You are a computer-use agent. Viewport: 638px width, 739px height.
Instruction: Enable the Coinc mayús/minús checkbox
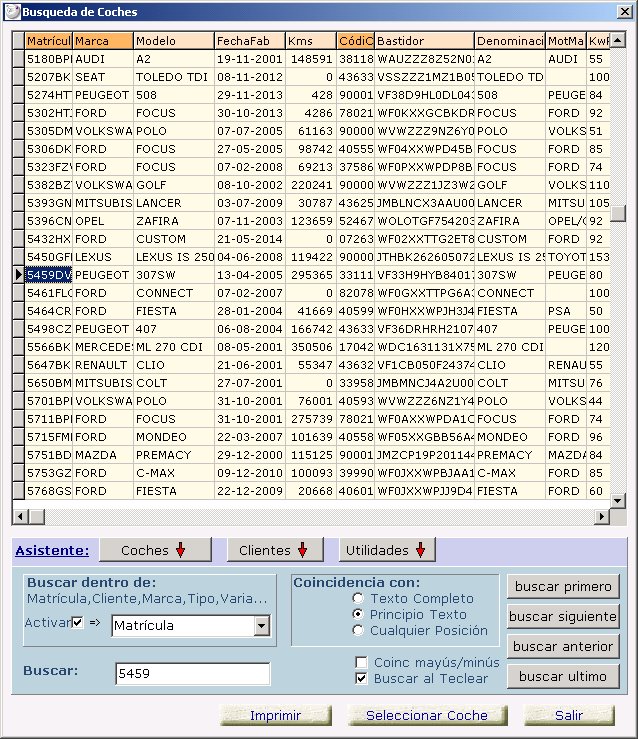361,663
